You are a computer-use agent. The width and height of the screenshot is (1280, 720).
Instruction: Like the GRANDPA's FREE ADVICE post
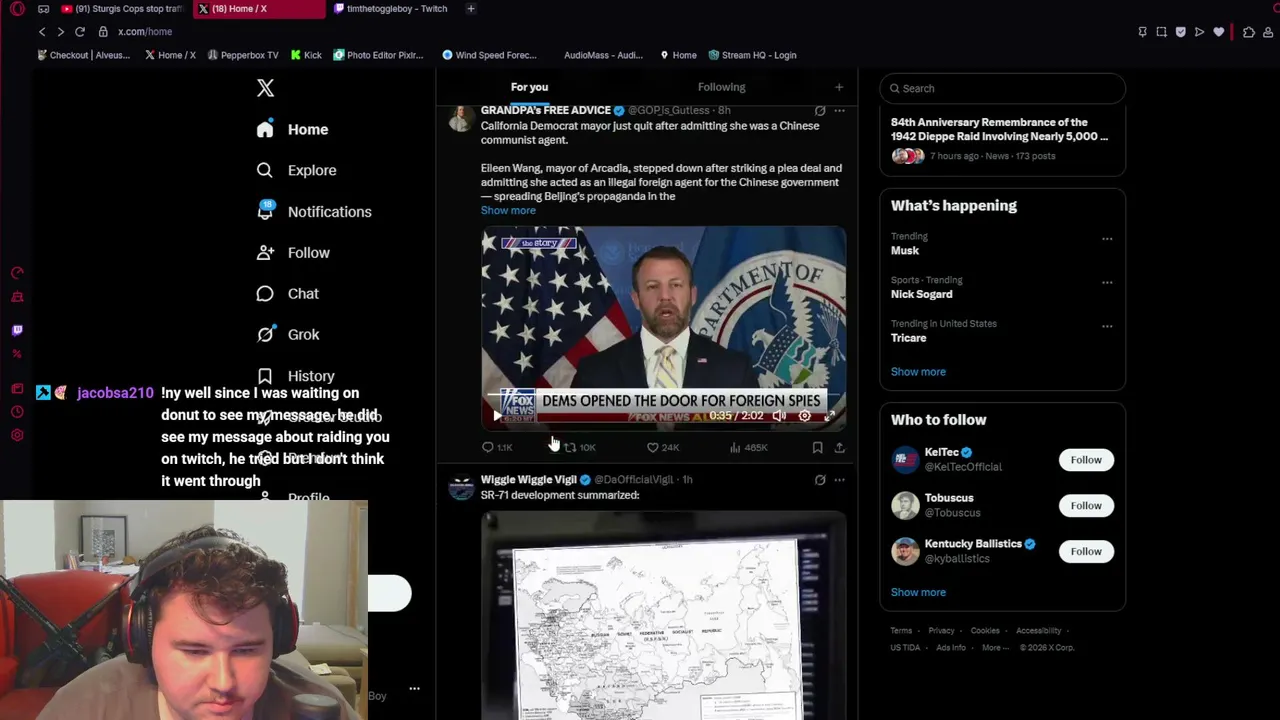pyautogui.click(x=662, y=448)
